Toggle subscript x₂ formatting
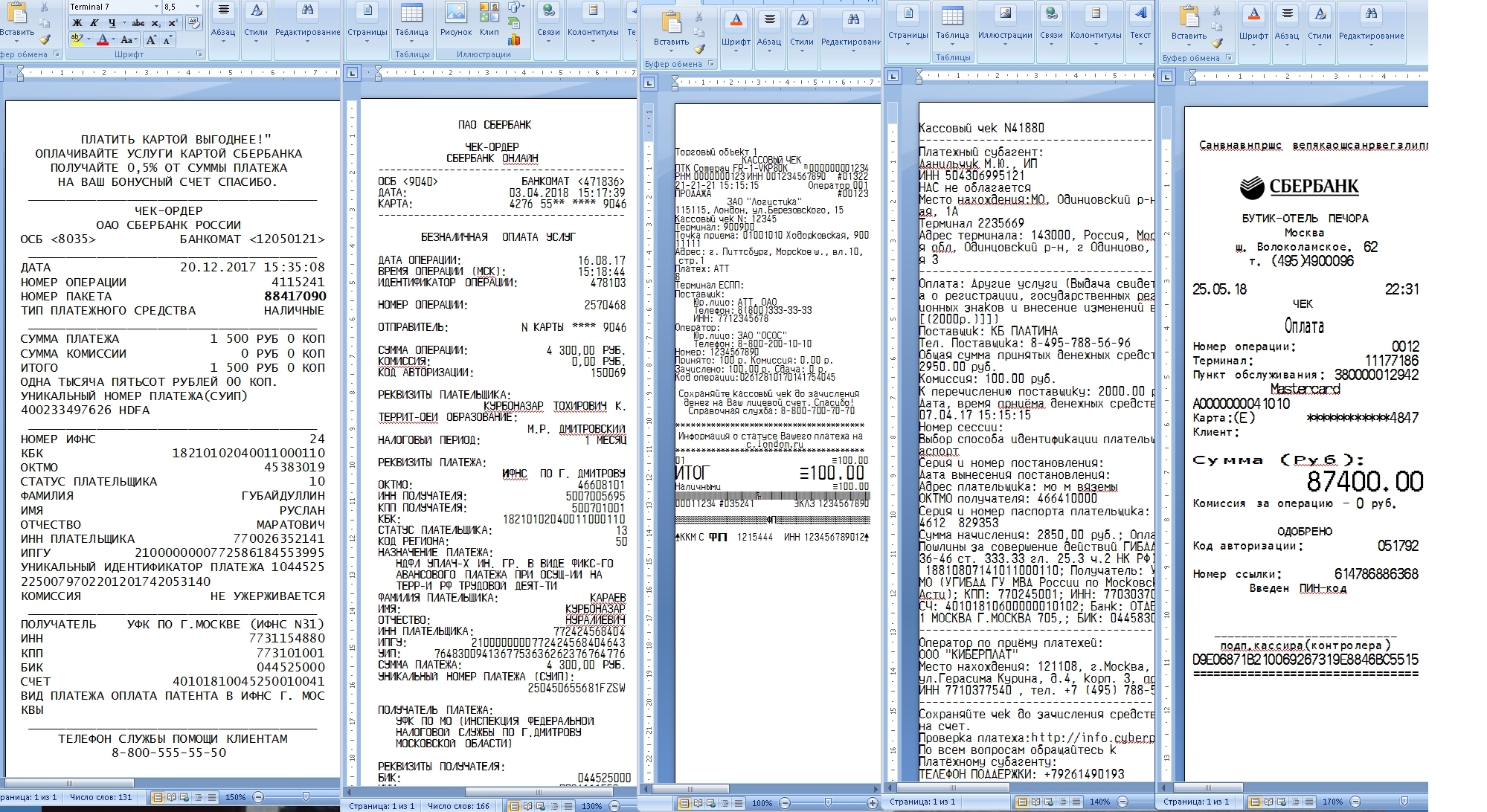1487x812 pixels. (x=155, y=23)
